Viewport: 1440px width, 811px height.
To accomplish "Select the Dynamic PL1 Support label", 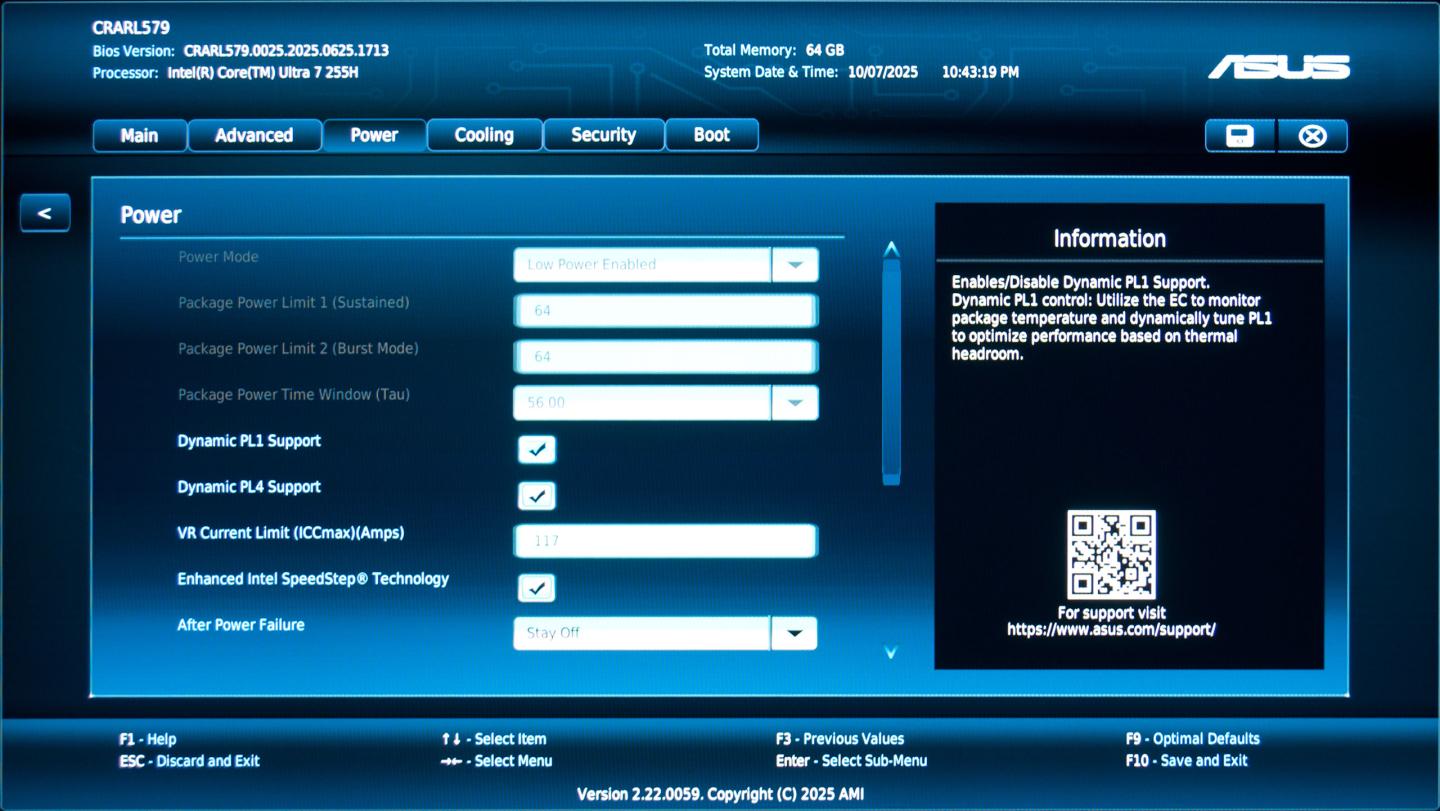I will pyautogui.click(x=249, y=441).
